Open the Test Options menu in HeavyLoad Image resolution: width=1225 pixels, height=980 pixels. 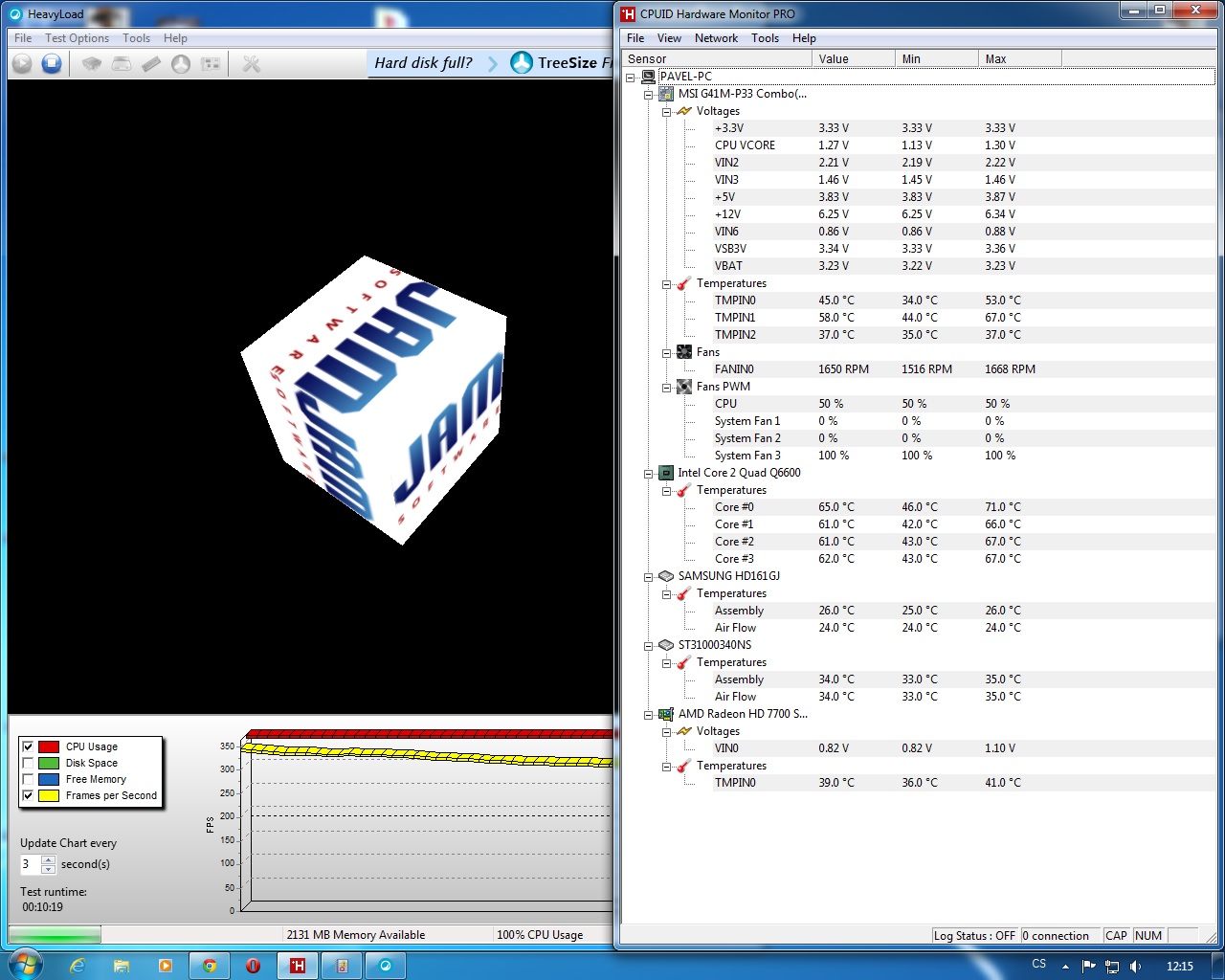[x=77, y=38]
